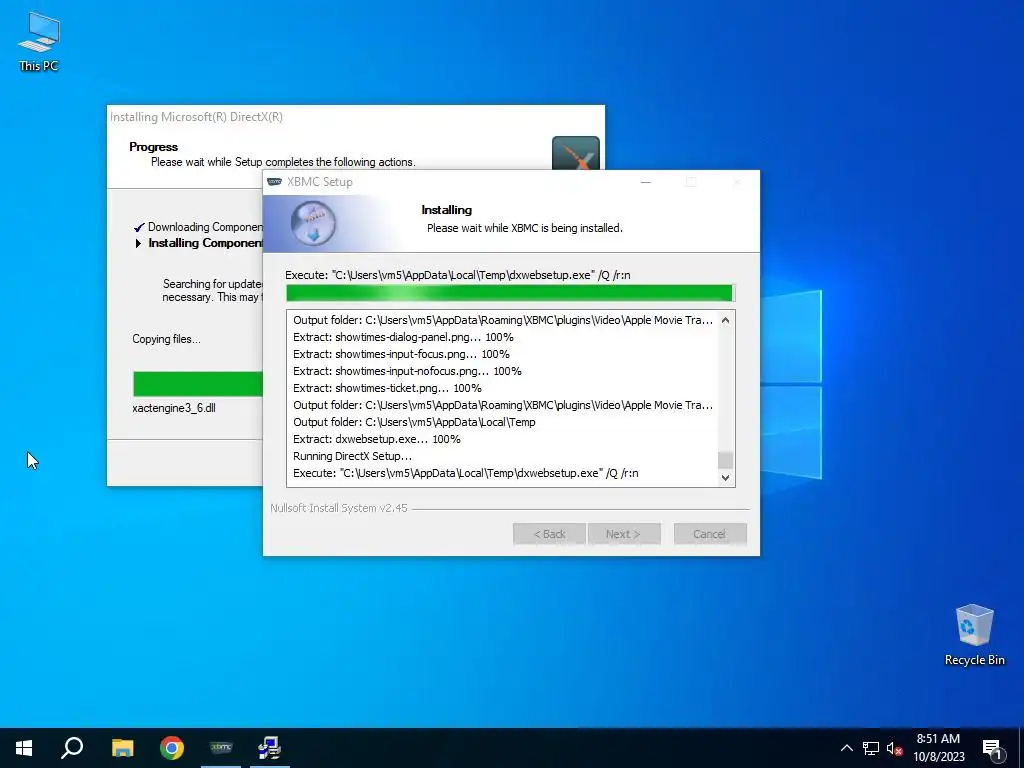The image size is (1024, 768).
Task: Open the taskbar clock and date
Action: 938,748
